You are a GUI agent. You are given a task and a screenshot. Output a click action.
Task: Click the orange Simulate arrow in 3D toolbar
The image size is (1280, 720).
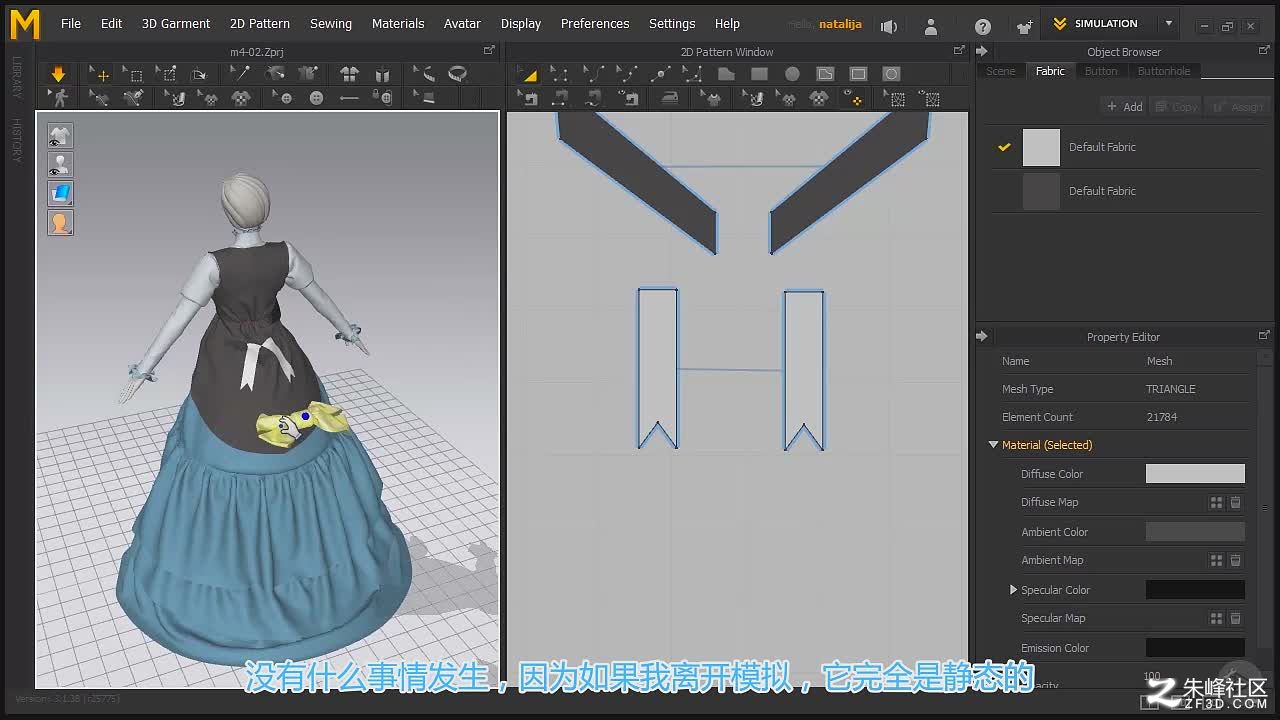point(58,74)
